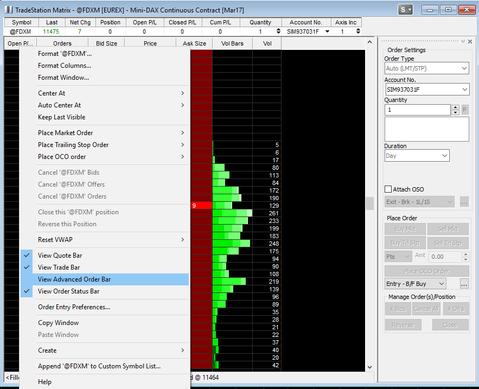Open the Order Type dropdown
This screenshot has width=479, height=389.
[427, 68]
